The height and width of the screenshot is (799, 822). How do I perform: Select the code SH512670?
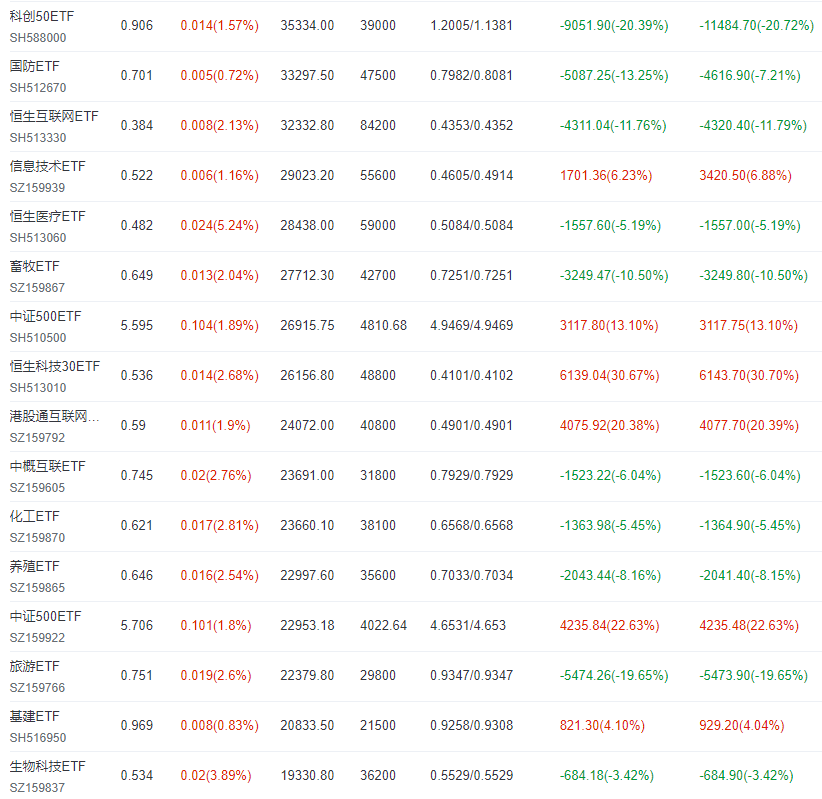coord(38,88)
